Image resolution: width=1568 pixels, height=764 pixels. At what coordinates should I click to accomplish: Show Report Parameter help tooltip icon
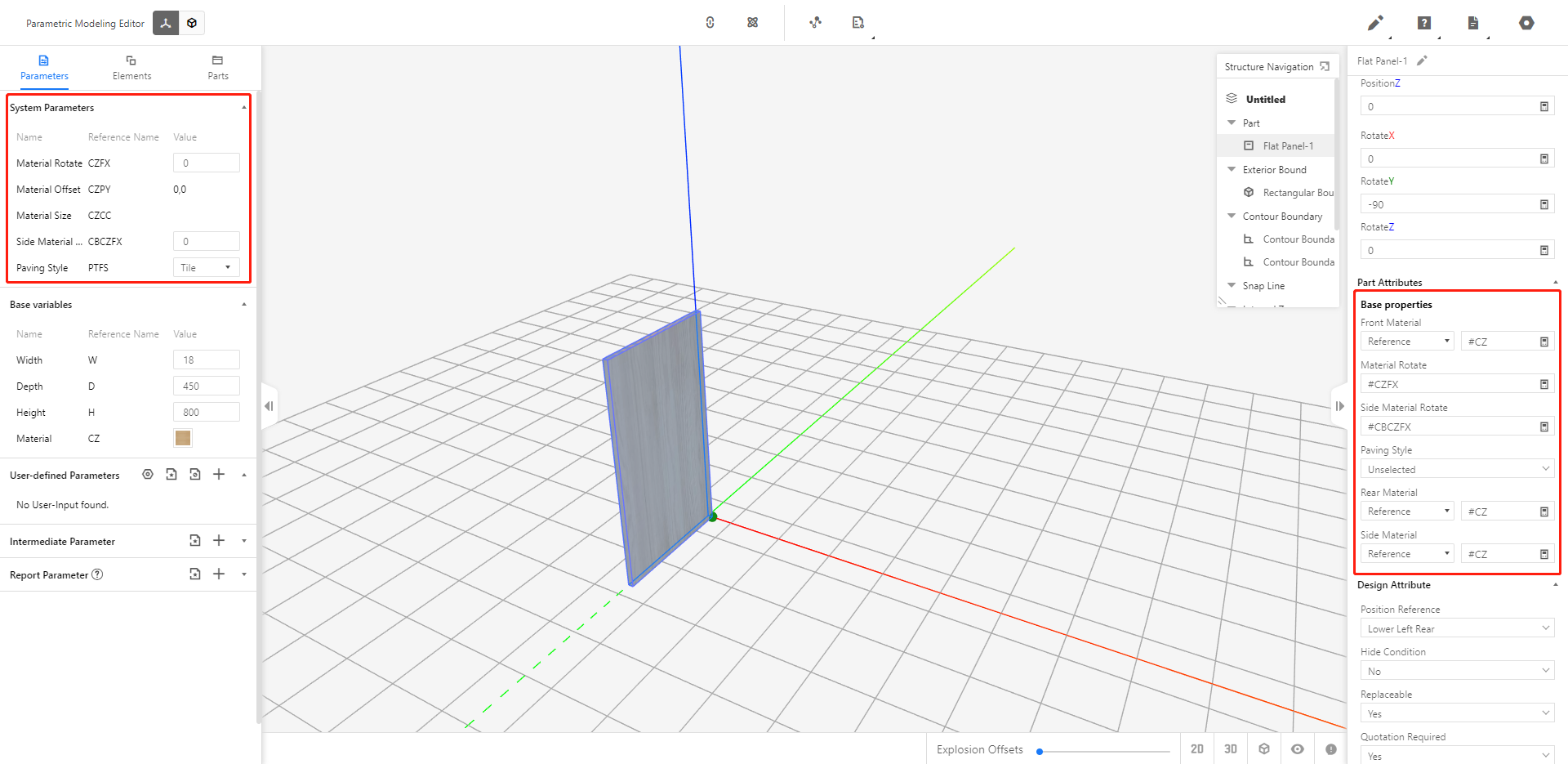(x=97, y=574)
